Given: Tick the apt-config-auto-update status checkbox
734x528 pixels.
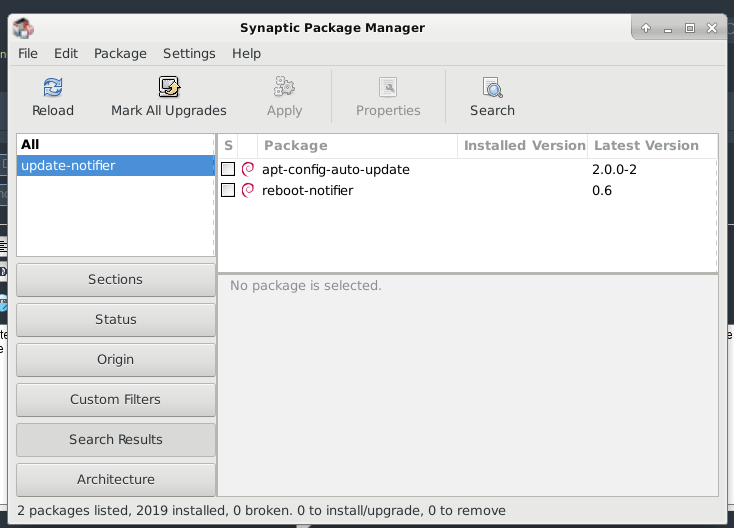Looking at the screenshot, I should point(228,169).
